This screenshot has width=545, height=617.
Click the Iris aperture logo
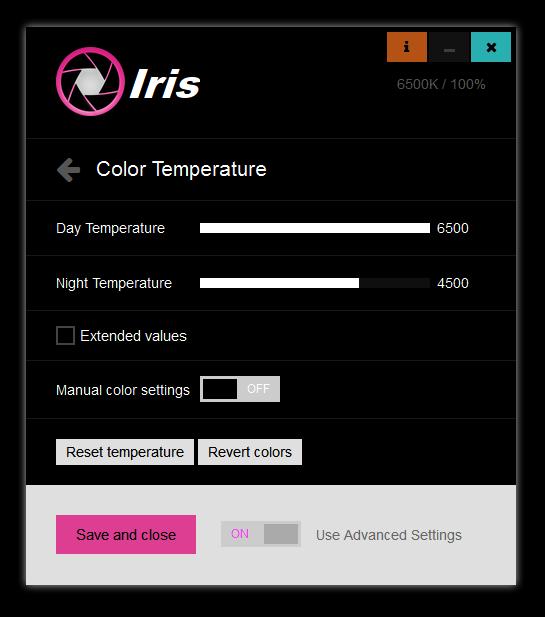coord(91,81)
